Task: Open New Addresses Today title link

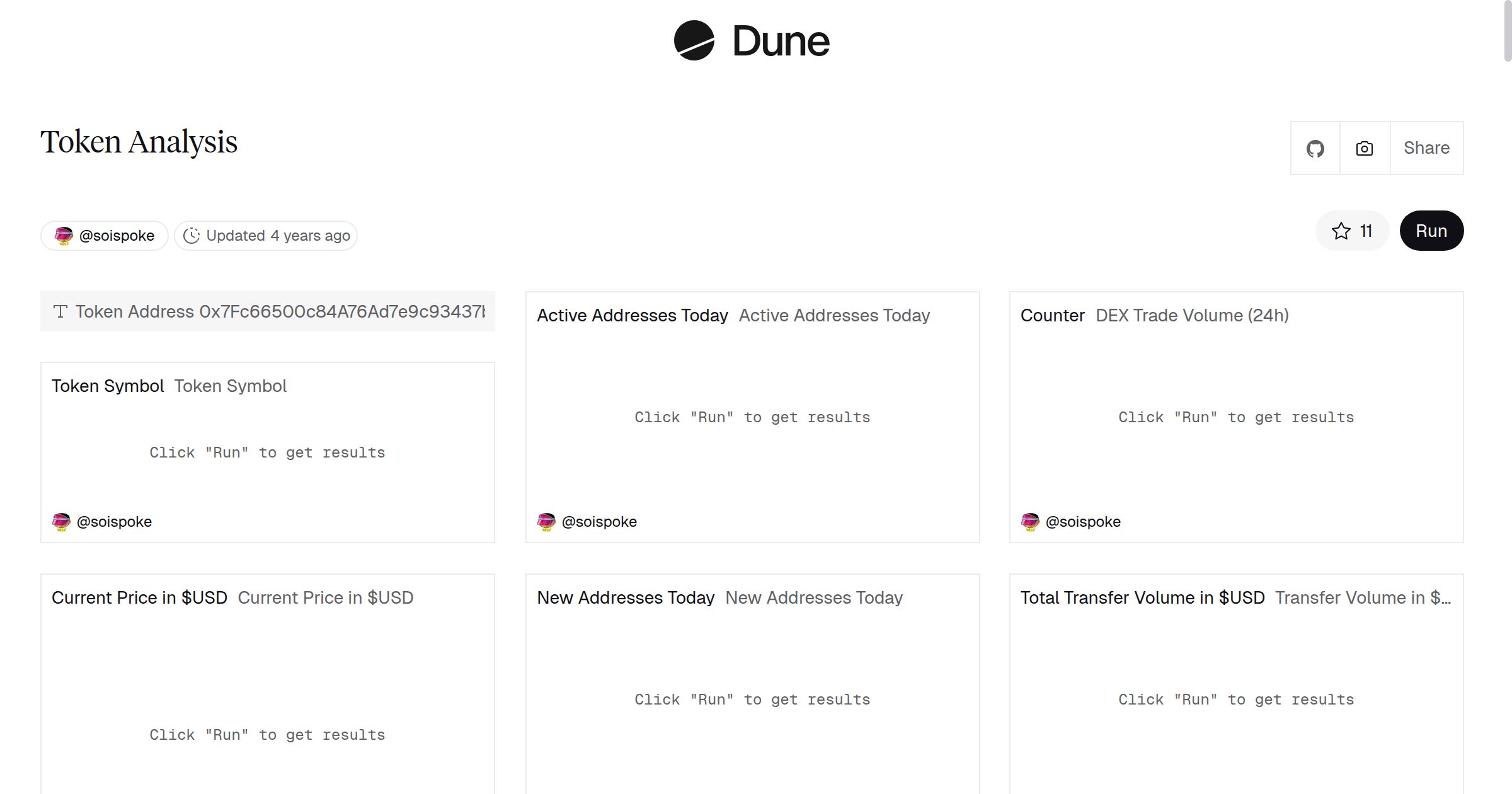Action: pos(625,598)
